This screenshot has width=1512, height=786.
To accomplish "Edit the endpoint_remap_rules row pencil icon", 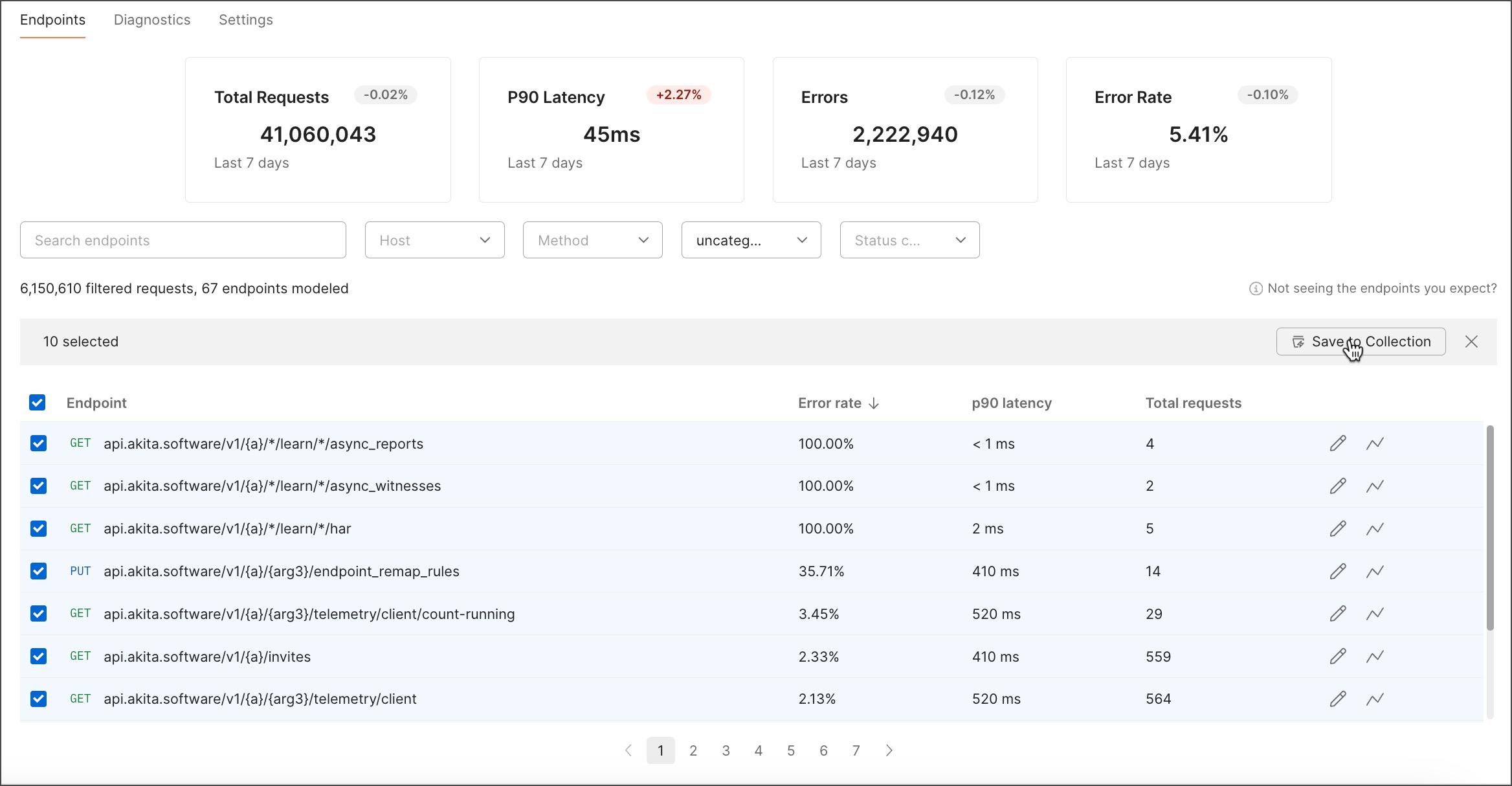I will 1338,572.
